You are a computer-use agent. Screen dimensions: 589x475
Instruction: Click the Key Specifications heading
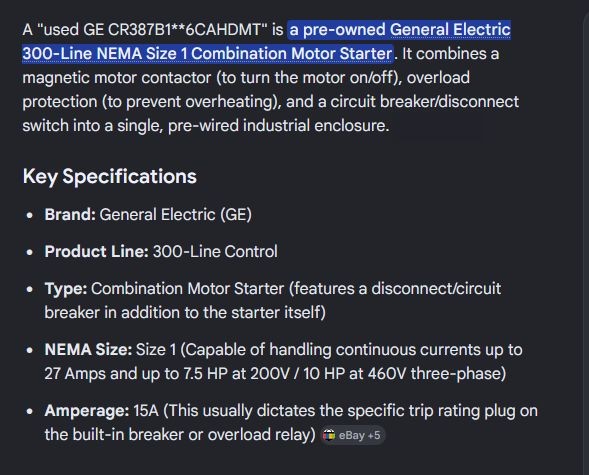109,176
